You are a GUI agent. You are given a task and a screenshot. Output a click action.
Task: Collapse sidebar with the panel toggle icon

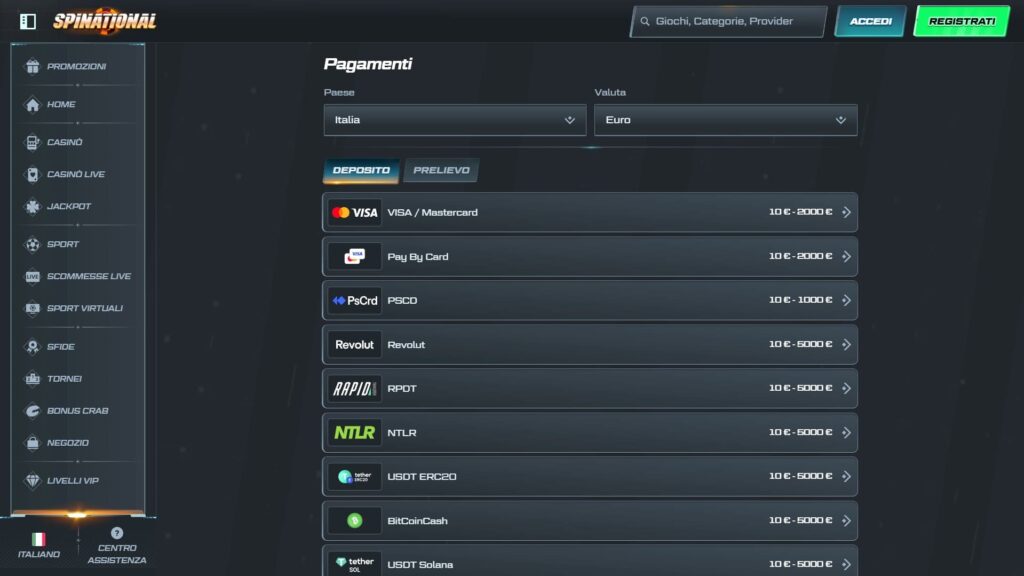tap(27, 22)
